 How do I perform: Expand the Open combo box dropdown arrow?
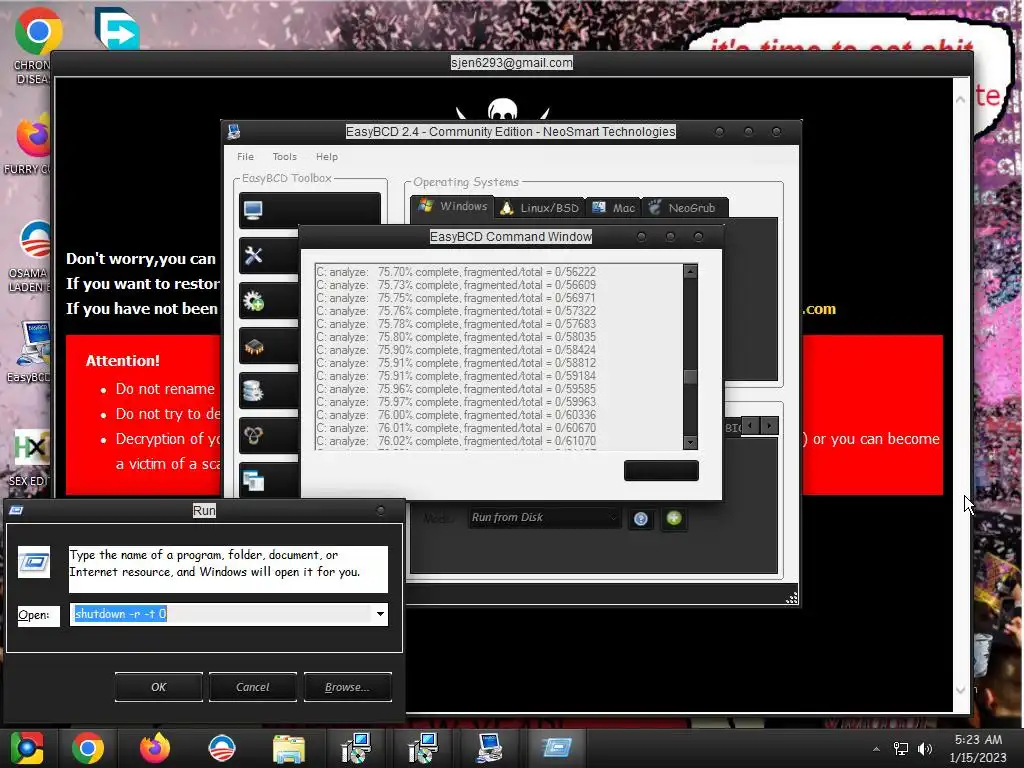pyautogui.click(x=380, y=614)
